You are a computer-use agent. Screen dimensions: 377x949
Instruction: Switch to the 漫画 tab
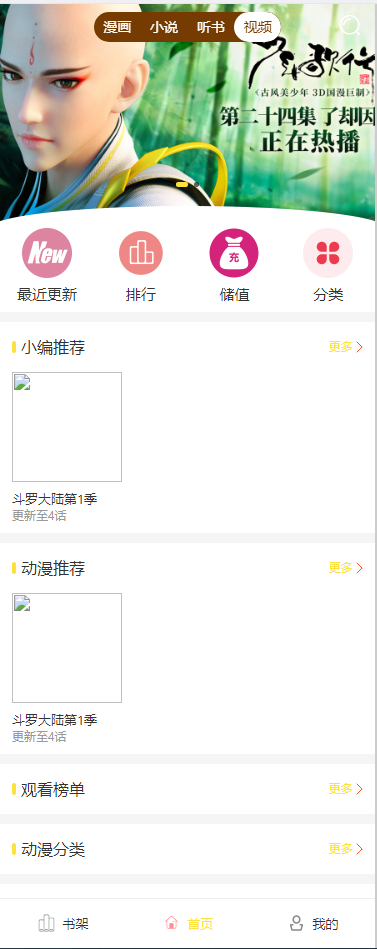pyautogui.click(x=117, y=27)
